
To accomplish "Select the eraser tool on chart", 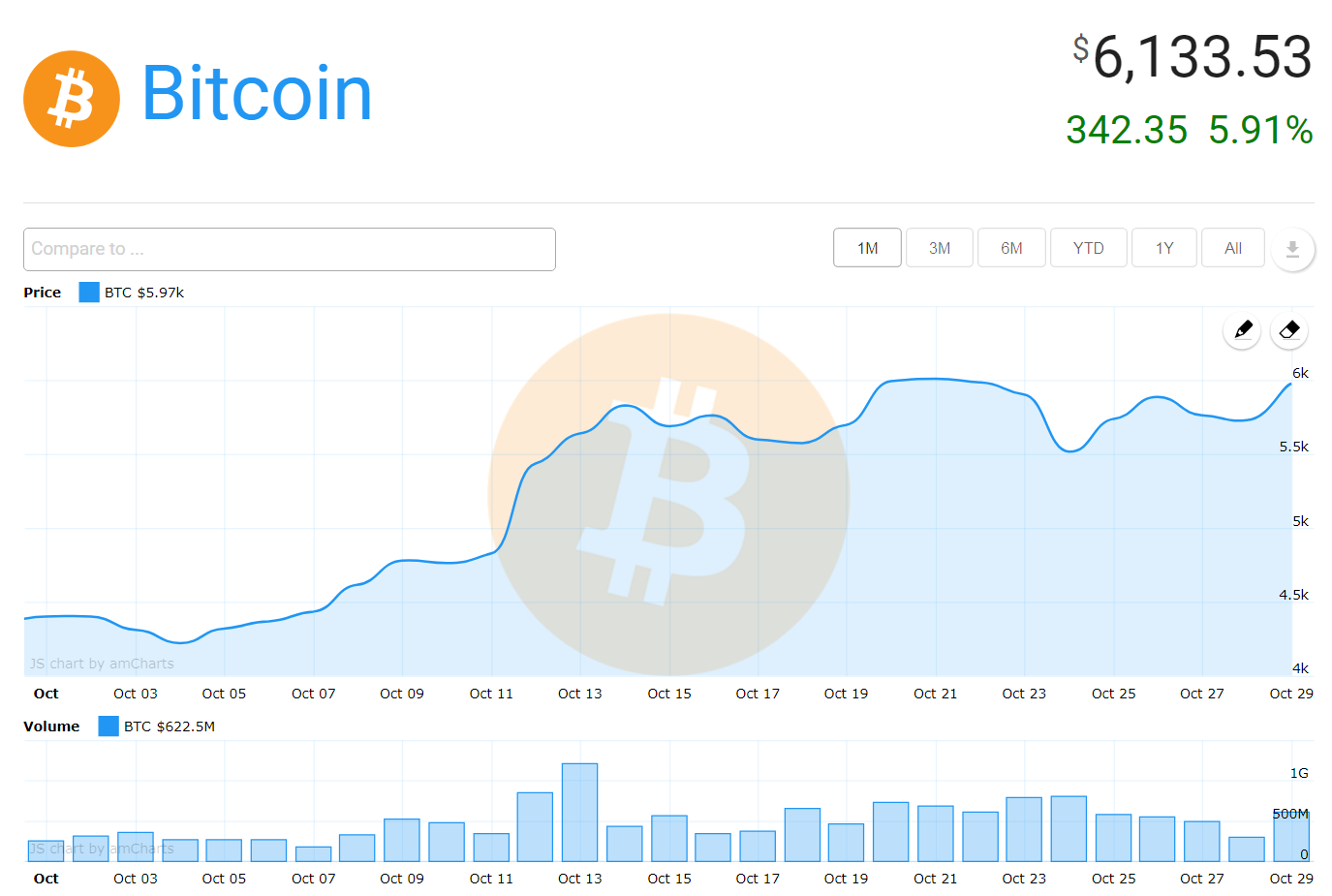I will [1288, 330].
